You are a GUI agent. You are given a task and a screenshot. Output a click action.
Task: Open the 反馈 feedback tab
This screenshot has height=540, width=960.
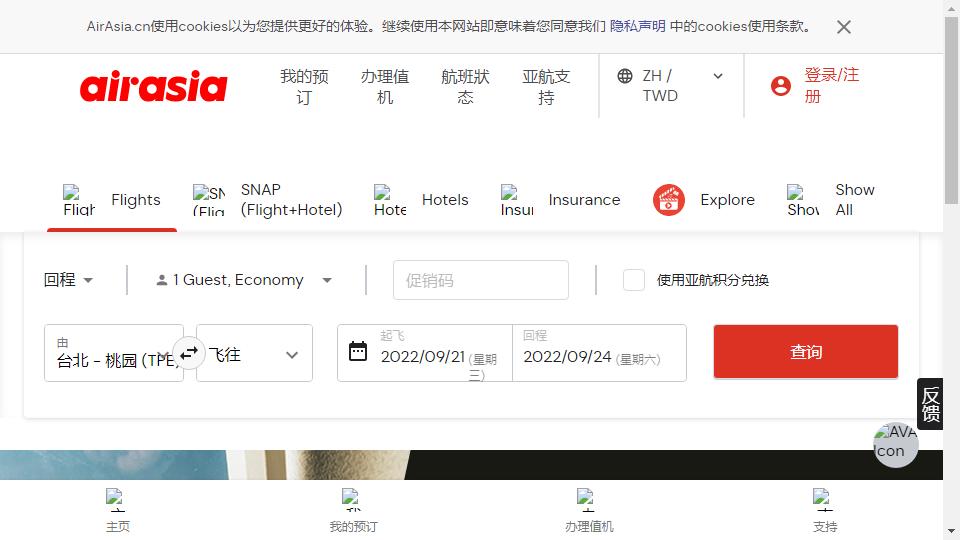point(930,404)
